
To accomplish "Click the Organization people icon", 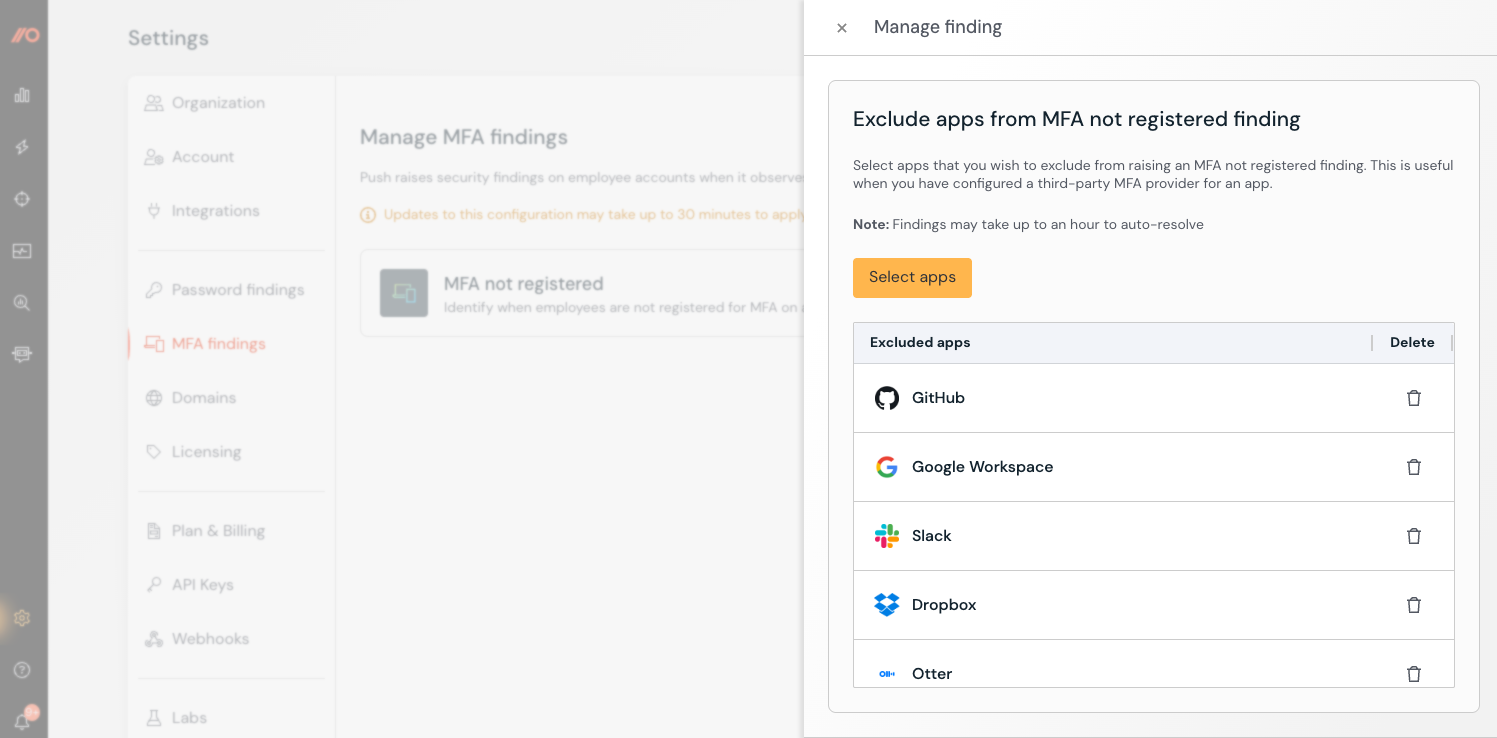I will (x=154, y=103).
